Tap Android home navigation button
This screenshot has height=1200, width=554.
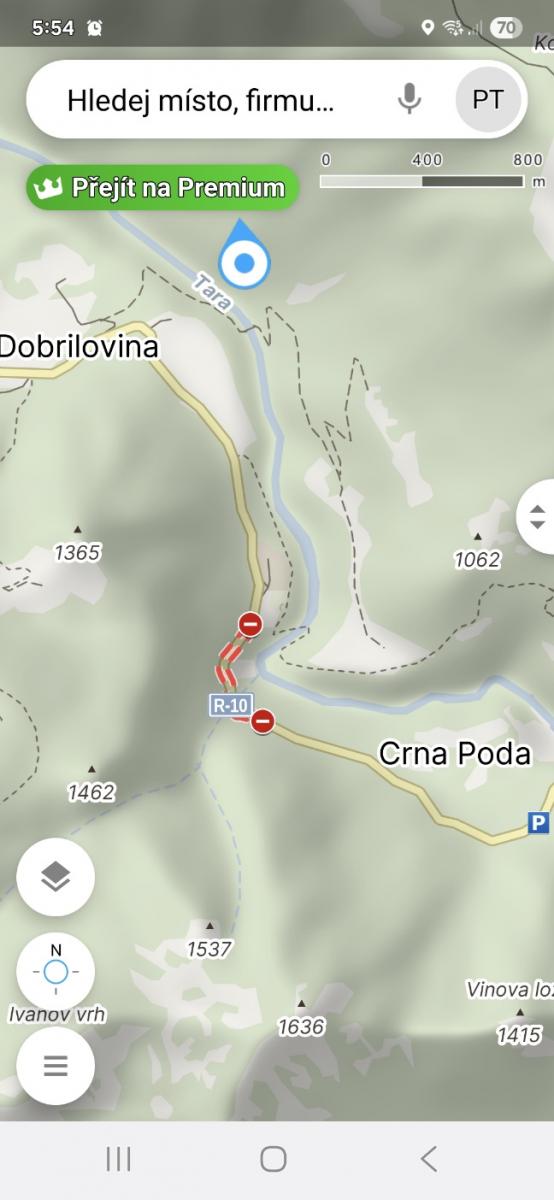pyautogui.click(x=273, y=1159)
